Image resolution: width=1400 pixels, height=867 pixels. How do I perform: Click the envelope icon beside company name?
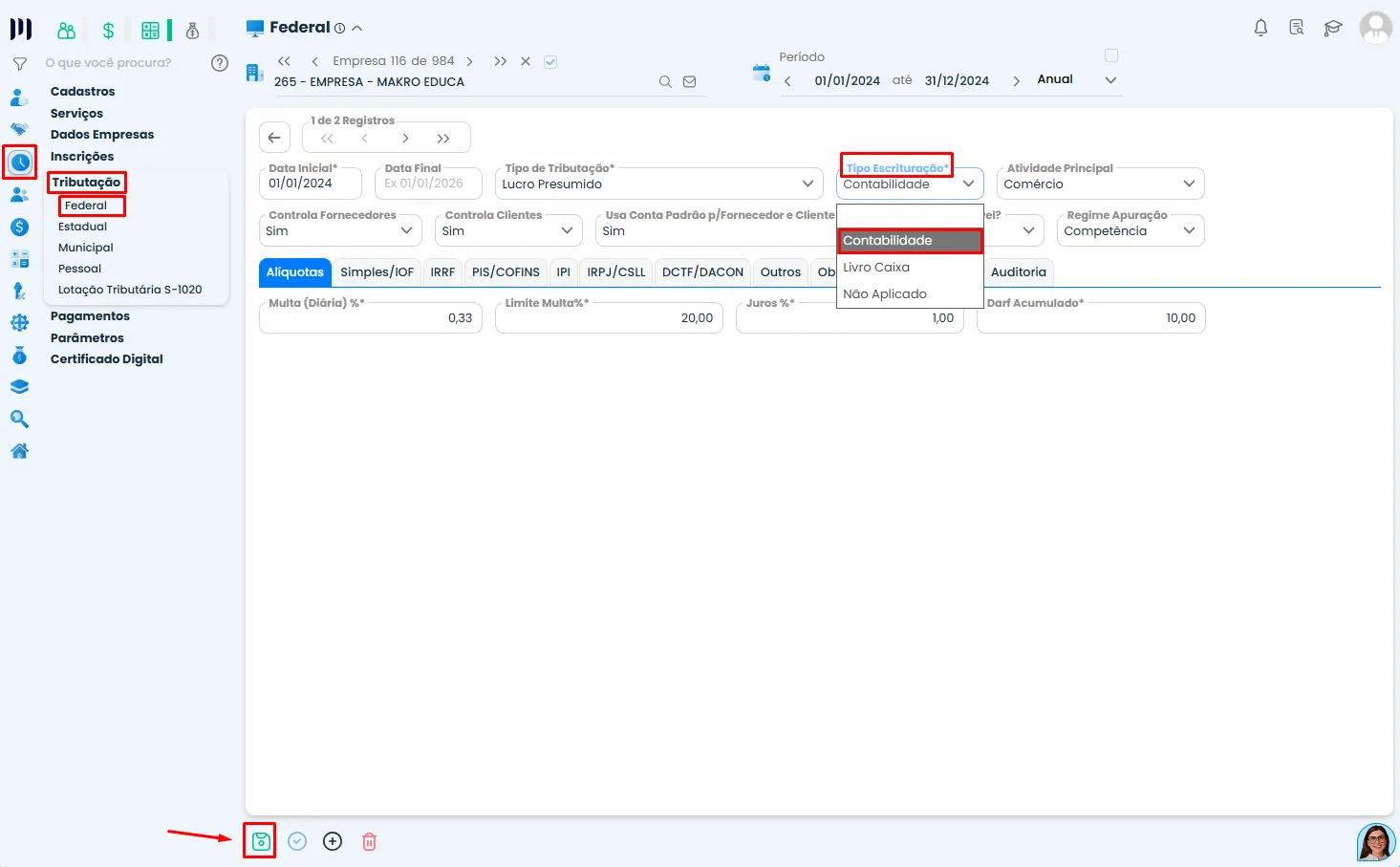click(690, 82)
